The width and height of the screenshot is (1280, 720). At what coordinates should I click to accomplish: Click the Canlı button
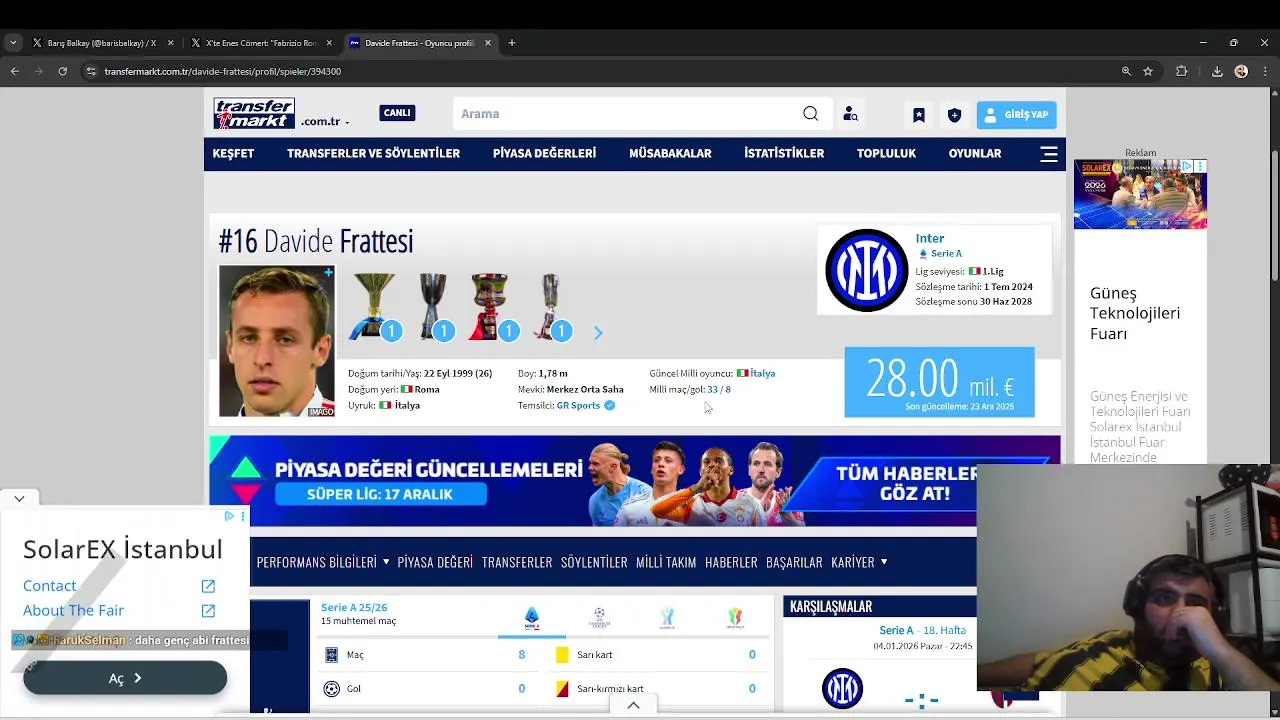[397, 113]
